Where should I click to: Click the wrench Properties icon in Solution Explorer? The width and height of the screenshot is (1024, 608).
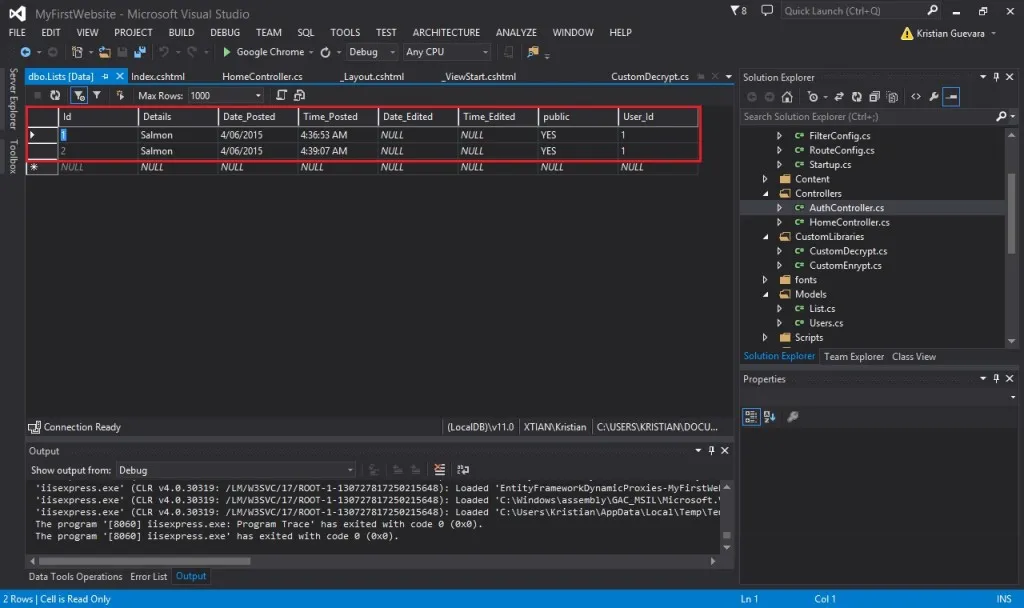tap(934, 97)
